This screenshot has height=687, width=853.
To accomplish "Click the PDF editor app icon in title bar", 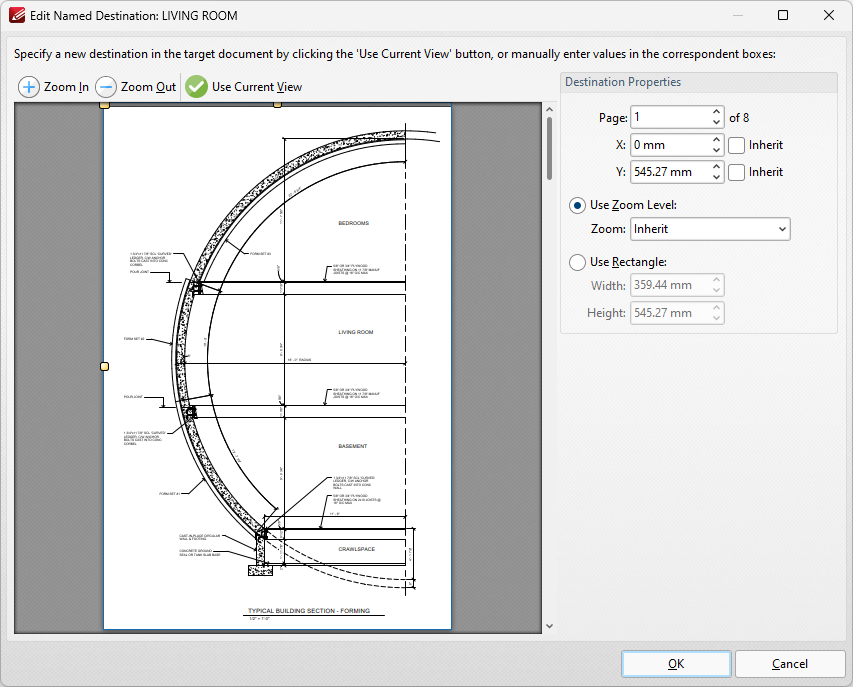I will (x=17, y=15).
